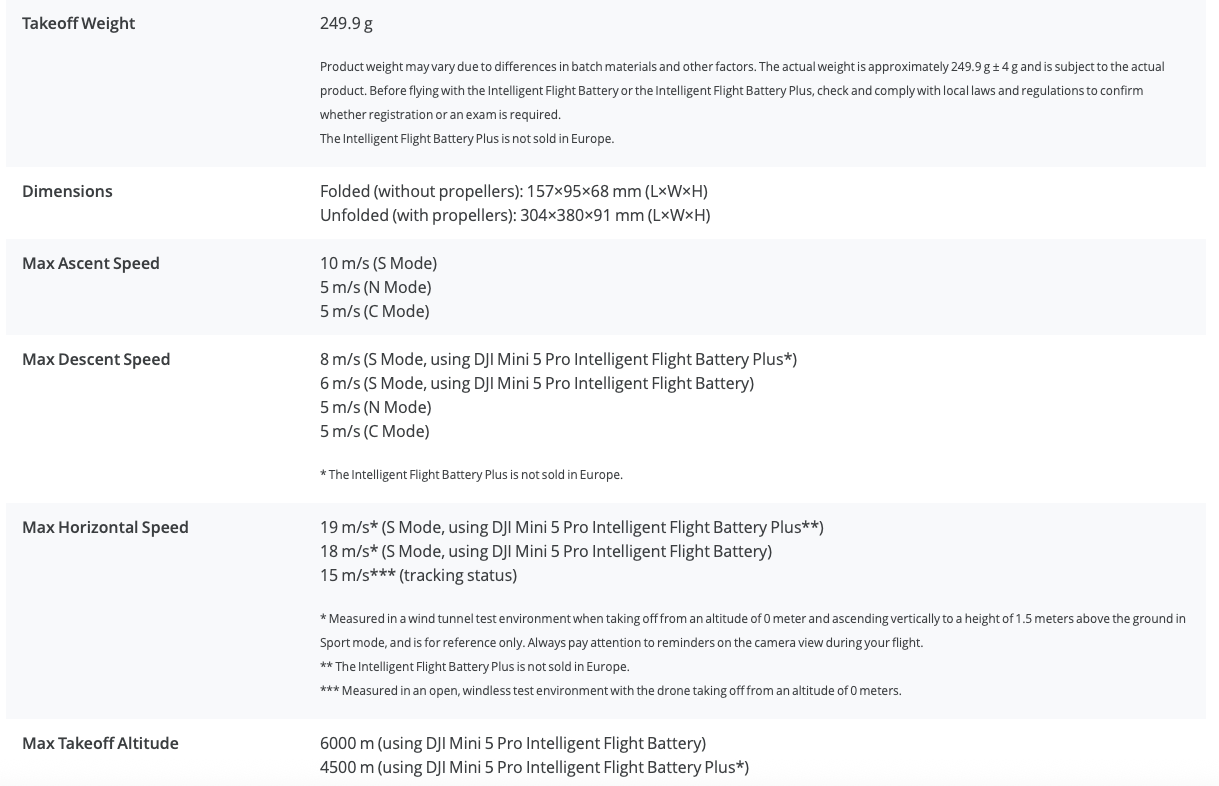Click the 8 m/s descent speed line

tap(558, 359)
